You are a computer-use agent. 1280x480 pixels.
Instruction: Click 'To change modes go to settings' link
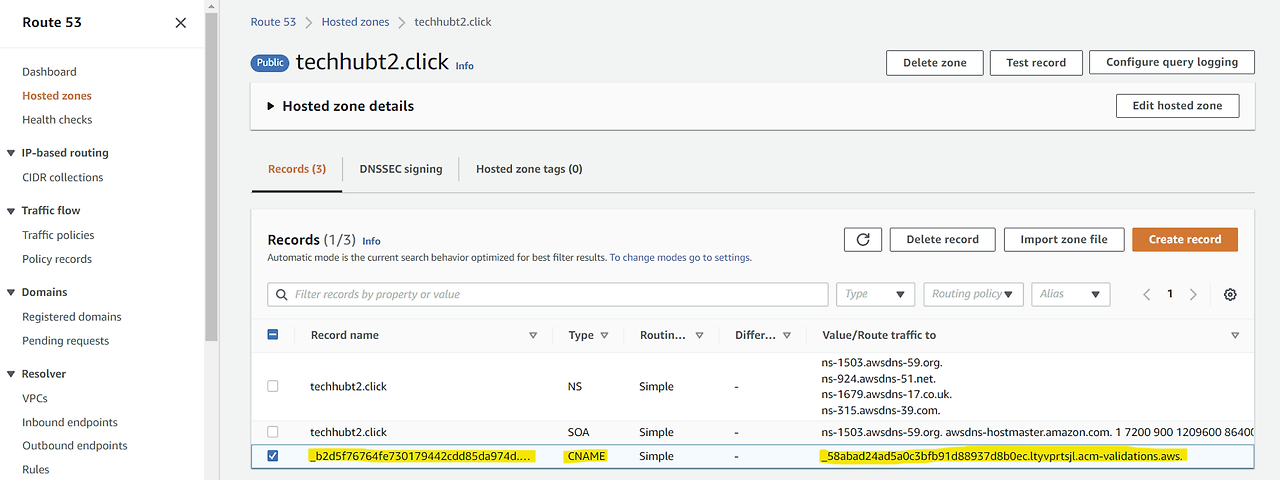tap(680, 258)
